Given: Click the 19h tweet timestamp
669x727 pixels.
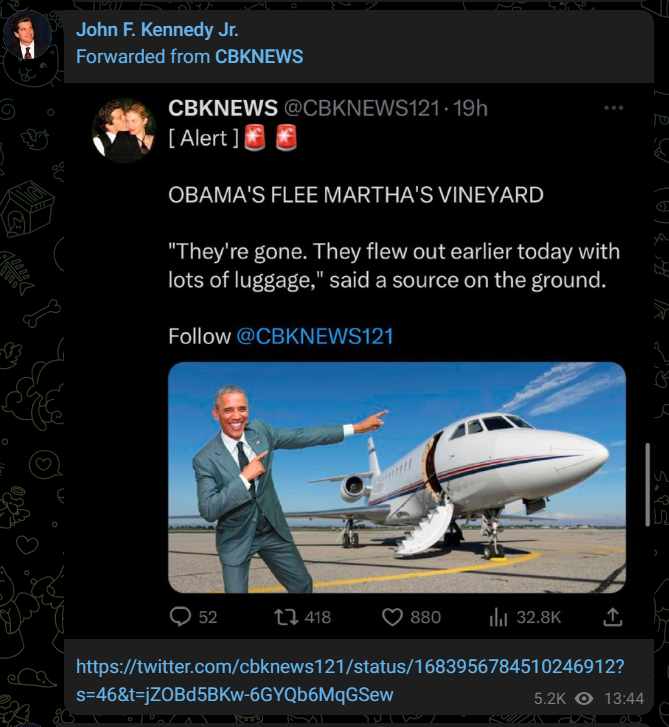Looking at the screenshot, I should click(470, 108).
